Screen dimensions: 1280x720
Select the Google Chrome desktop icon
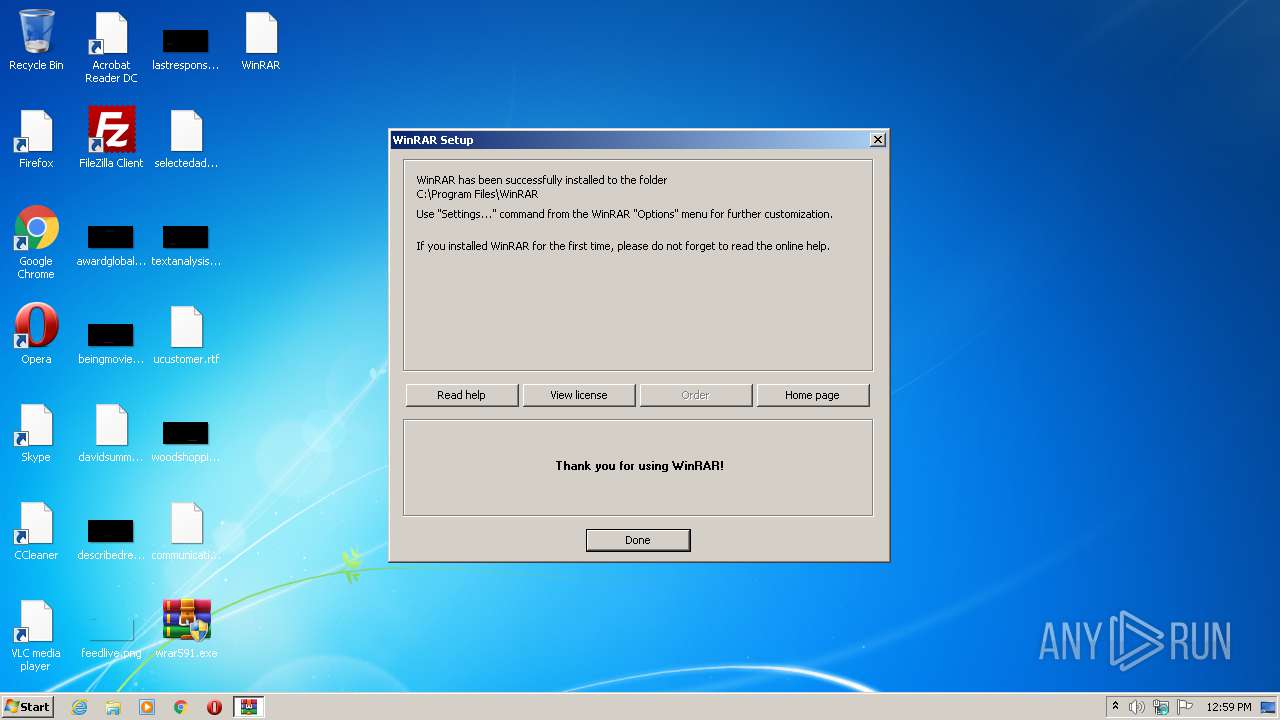pos(36,243)
